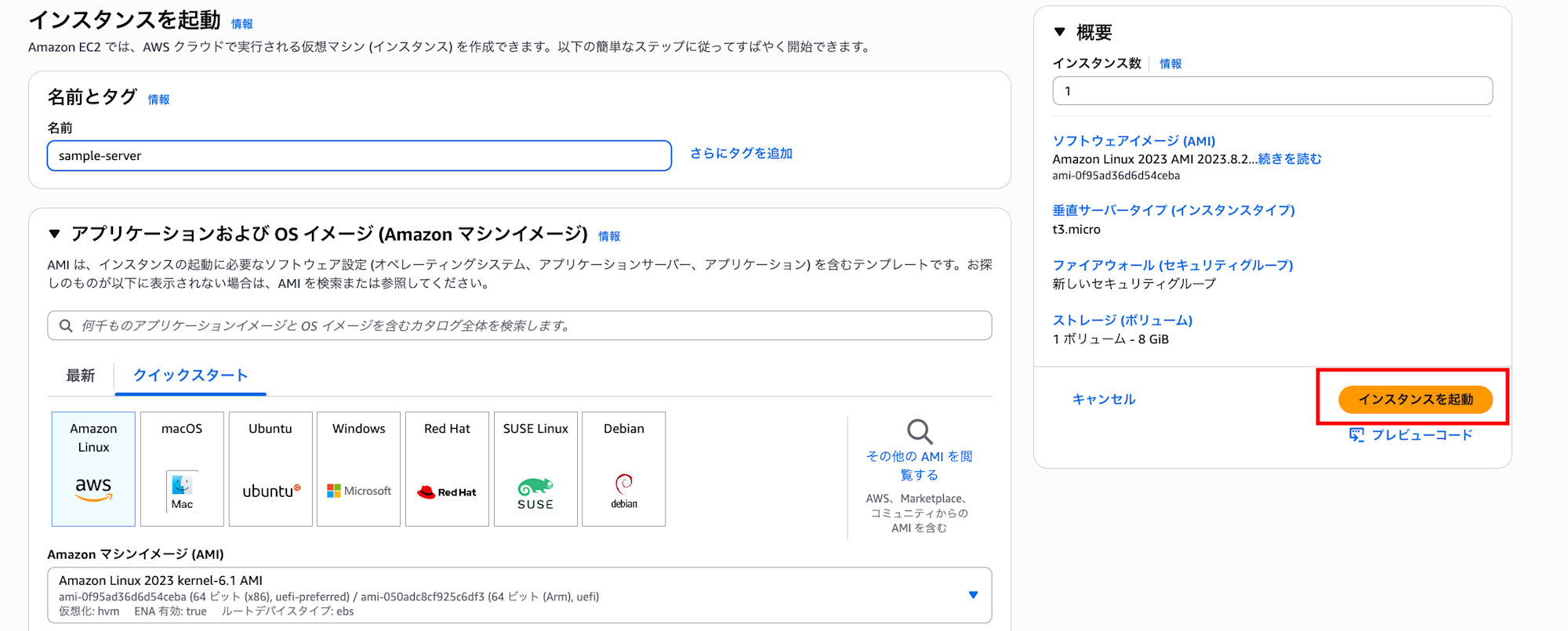The width and height of the screenshot is (1568, 631).
Task: Click 新しいセキュリティグループ text
Action: [x=1134, y=284]
